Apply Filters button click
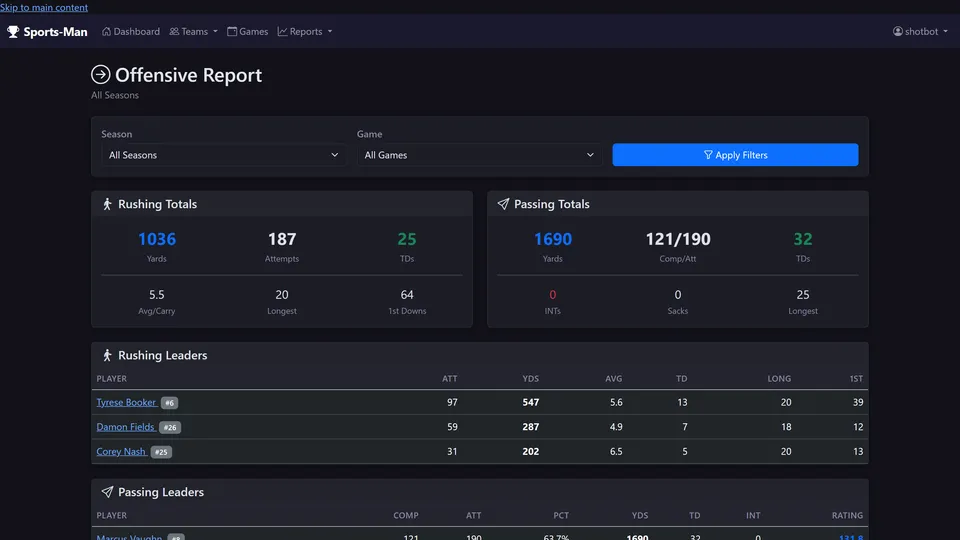 (x=735, y=155)
